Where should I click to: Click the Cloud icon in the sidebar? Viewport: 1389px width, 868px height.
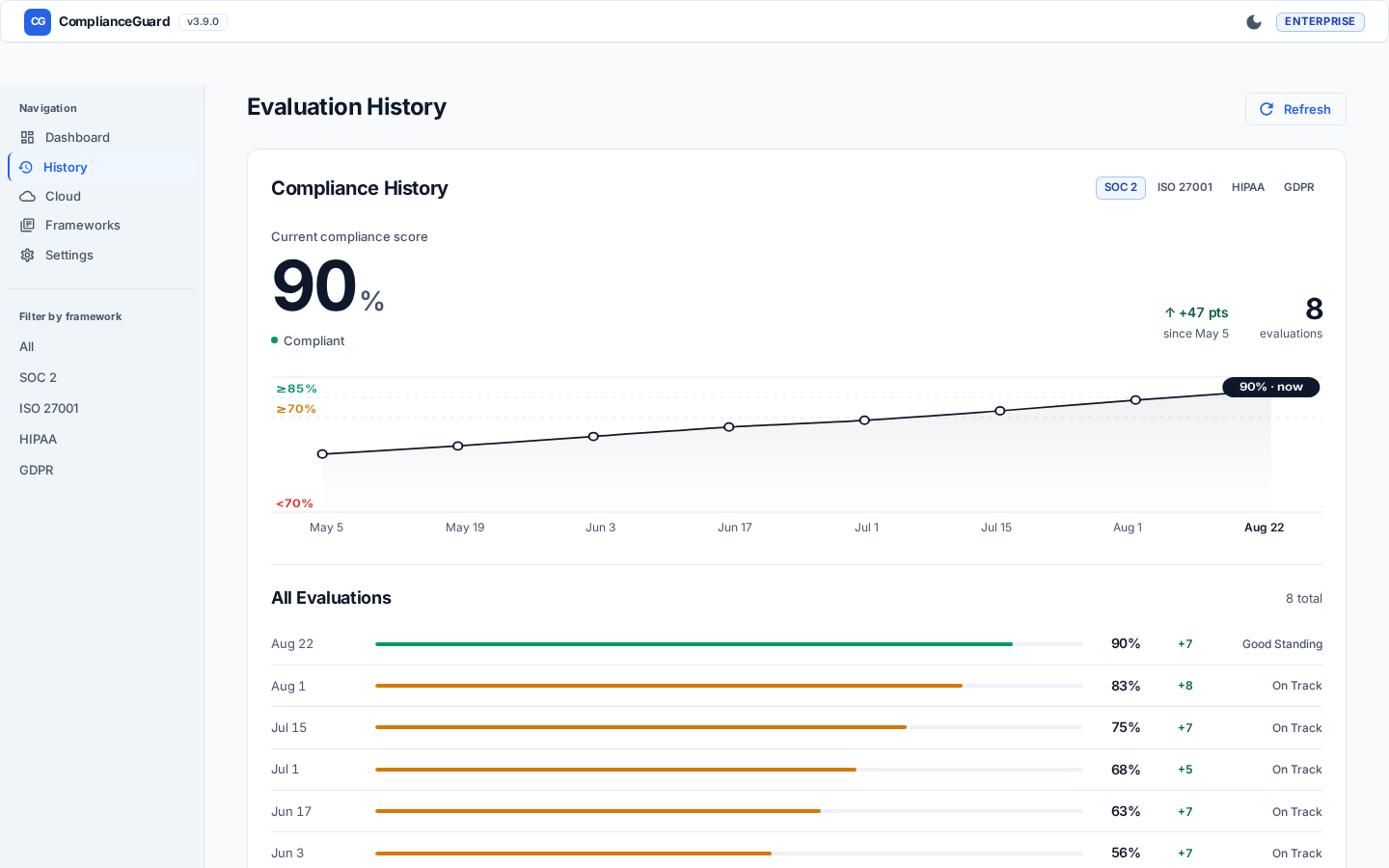point(27,196)
